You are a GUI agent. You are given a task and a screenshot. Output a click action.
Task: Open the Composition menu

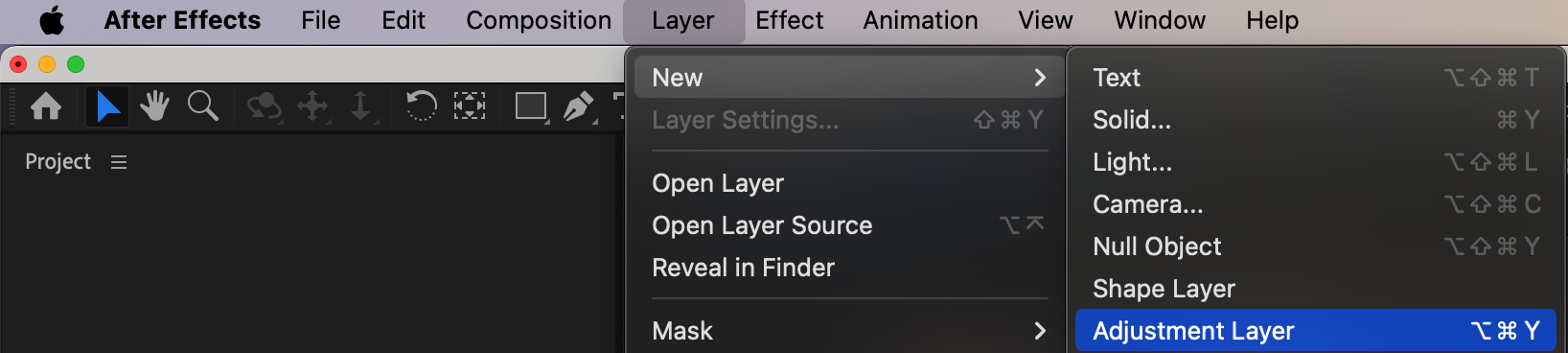click(x=539, y=20)
